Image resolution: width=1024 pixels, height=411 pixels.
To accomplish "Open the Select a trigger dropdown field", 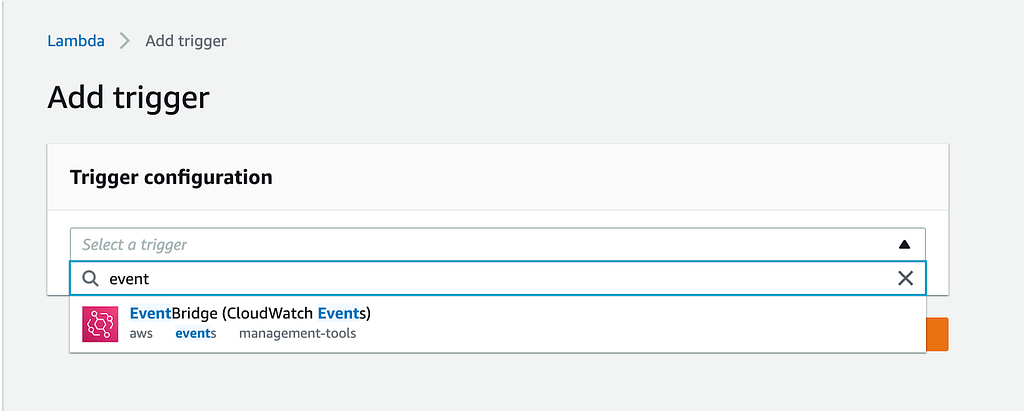I will pos(498,245).
